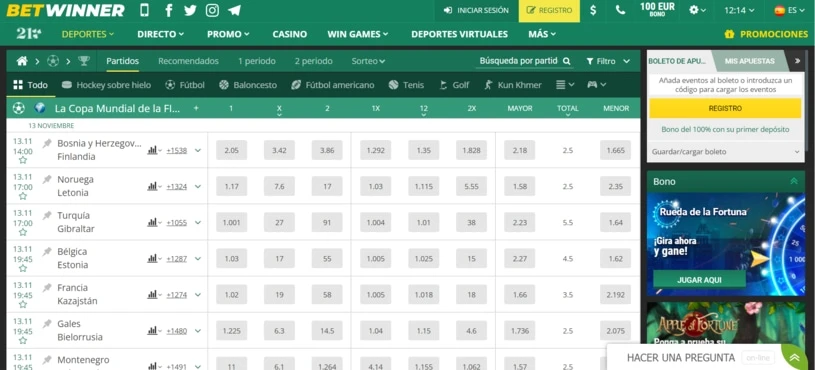815x370 pixels.
Task: Pin the Gales vs Bielorrusia match
Action: pos(47,324)
